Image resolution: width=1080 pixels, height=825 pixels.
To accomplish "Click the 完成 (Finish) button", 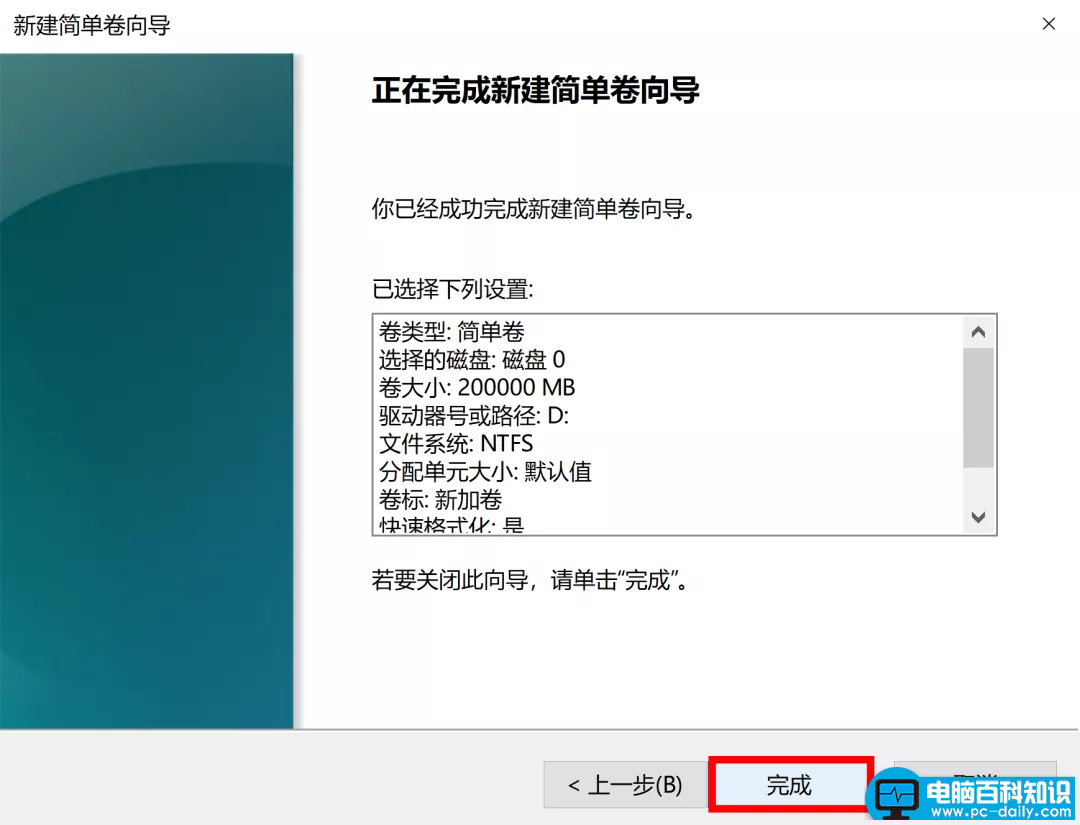I will click(x=790, y=784).
